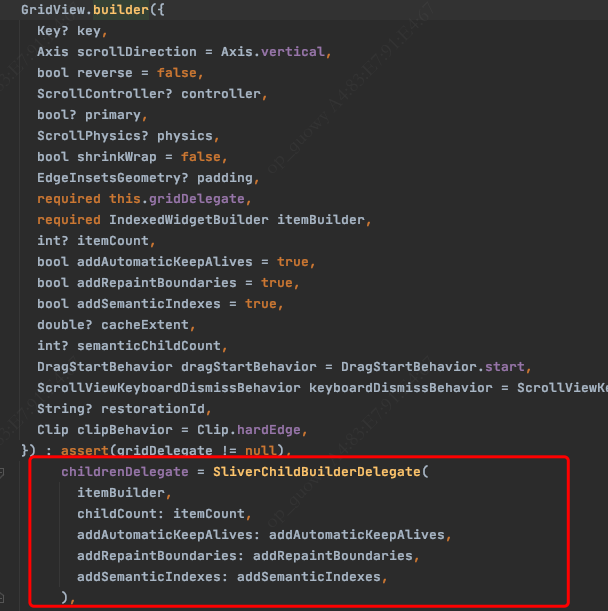The image size is (608, 611).
Task: Click "gridDelegate" in this.gridDelegate
Action: (197, 199)
